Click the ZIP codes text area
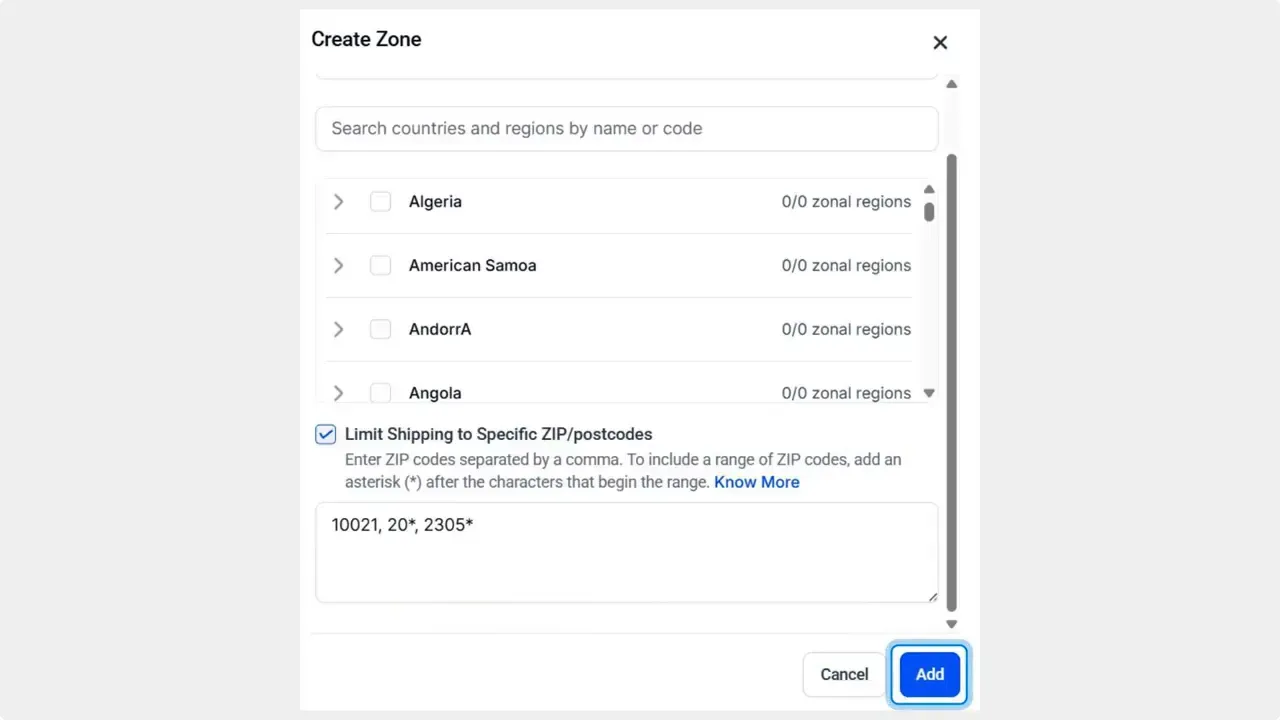 [x=626, y=552]
